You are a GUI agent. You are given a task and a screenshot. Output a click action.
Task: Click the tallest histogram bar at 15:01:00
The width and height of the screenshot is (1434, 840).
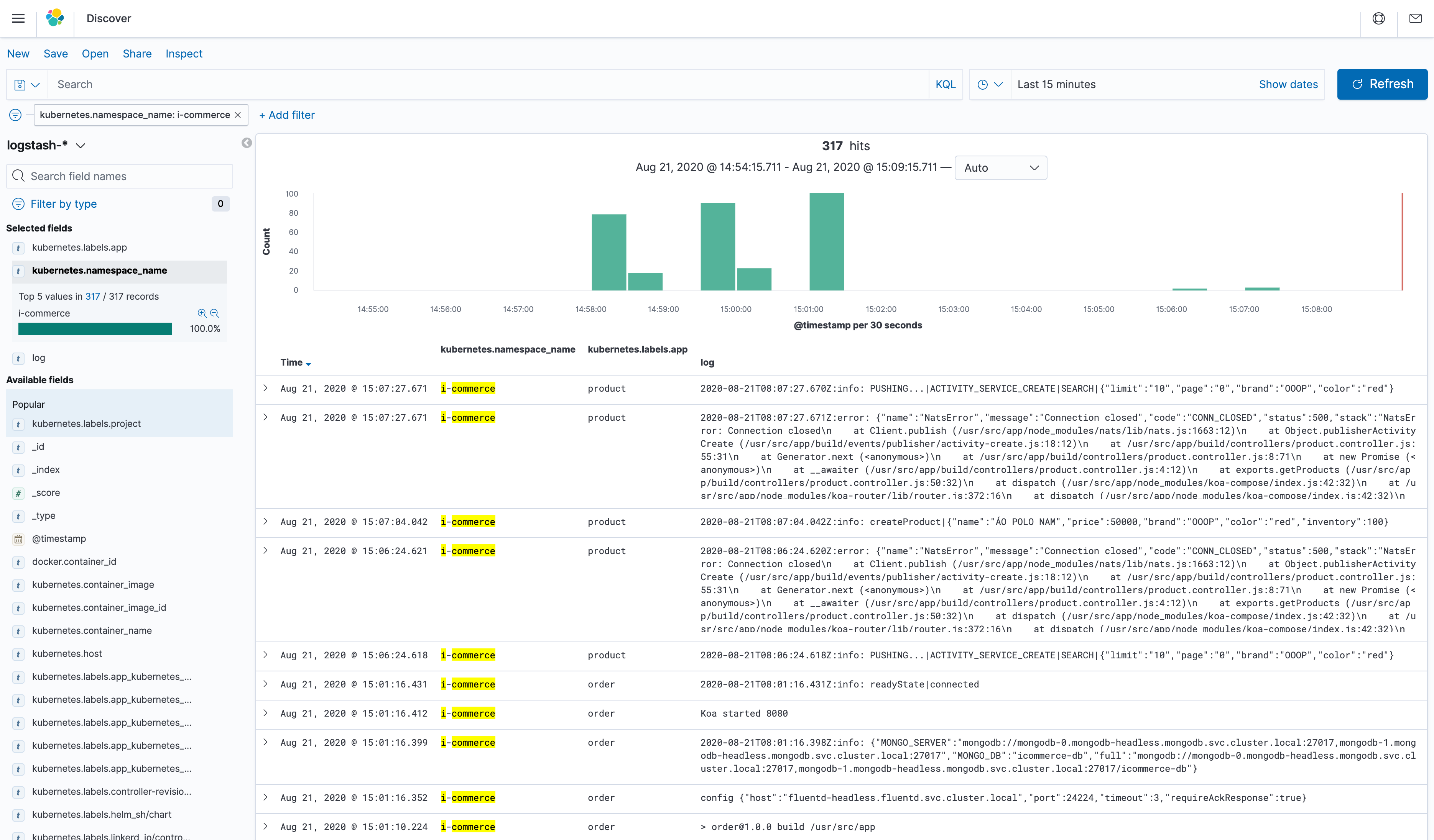click(x=826, y=242)
